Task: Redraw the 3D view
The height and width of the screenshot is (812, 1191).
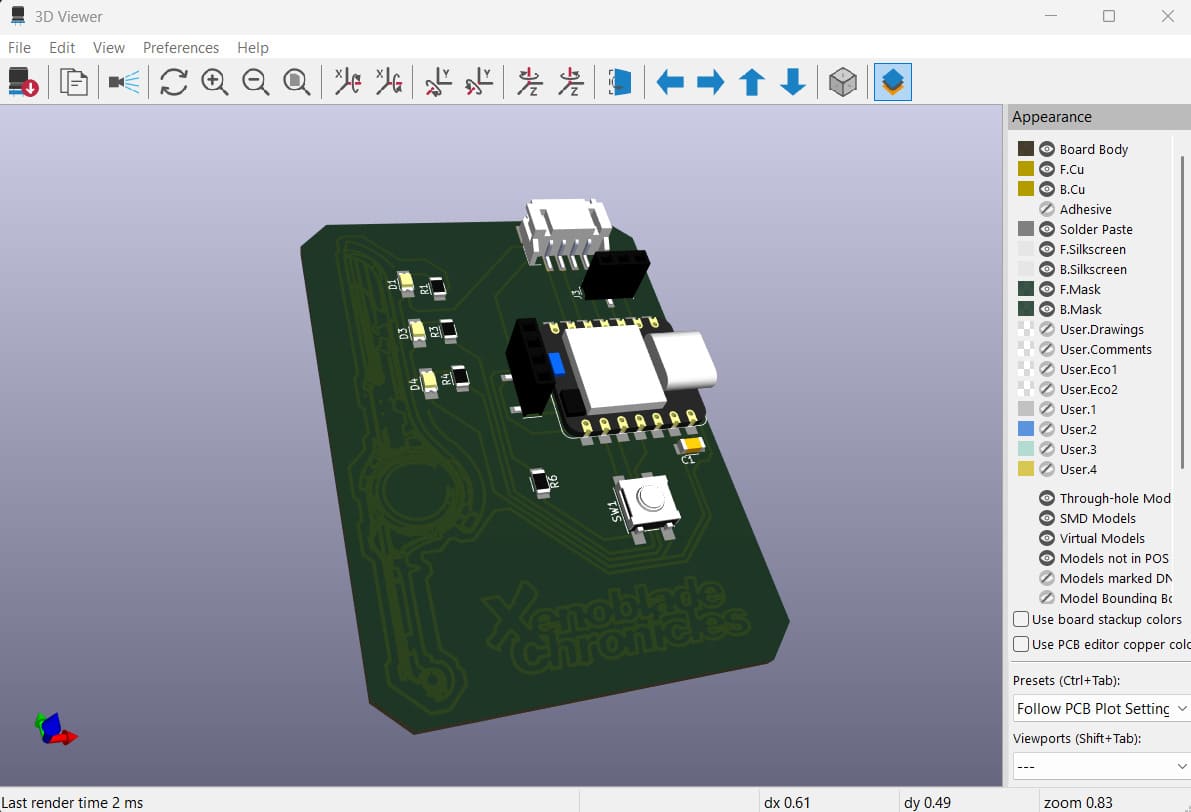Action: coord(173,82)
